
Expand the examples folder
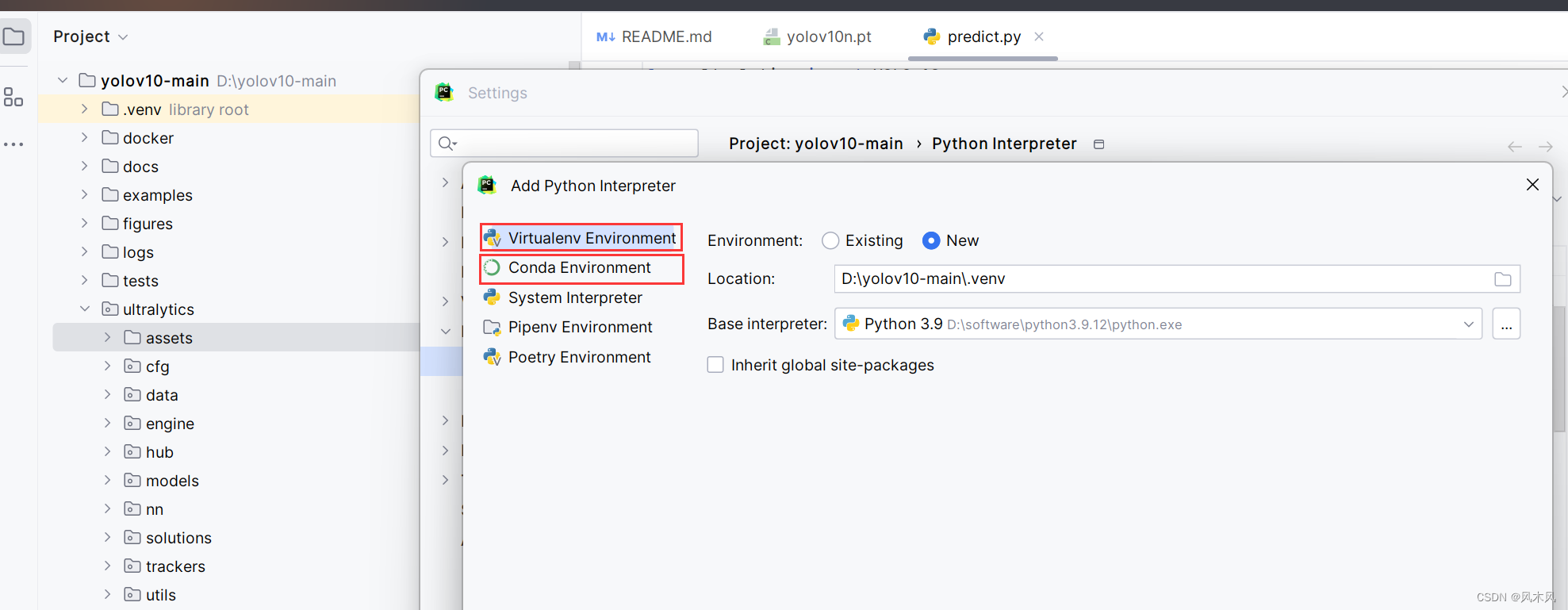(x=85, y=194)
